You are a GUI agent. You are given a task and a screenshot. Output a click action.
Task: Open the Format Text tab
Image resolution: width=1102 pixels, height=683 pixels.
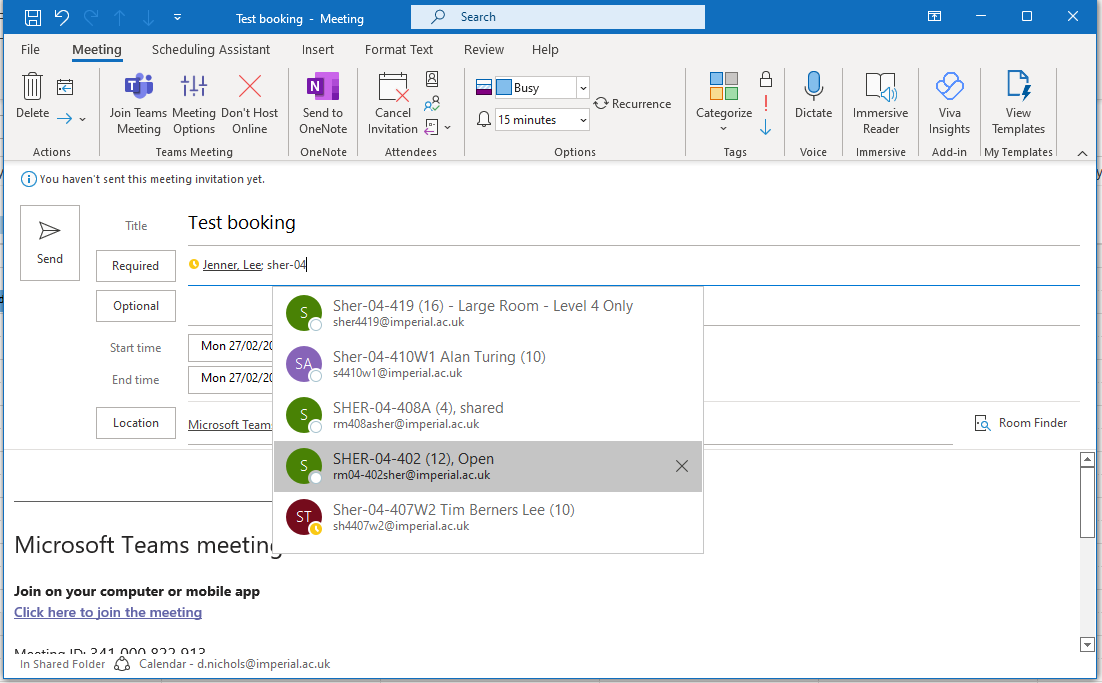click(x=399, y=49)
